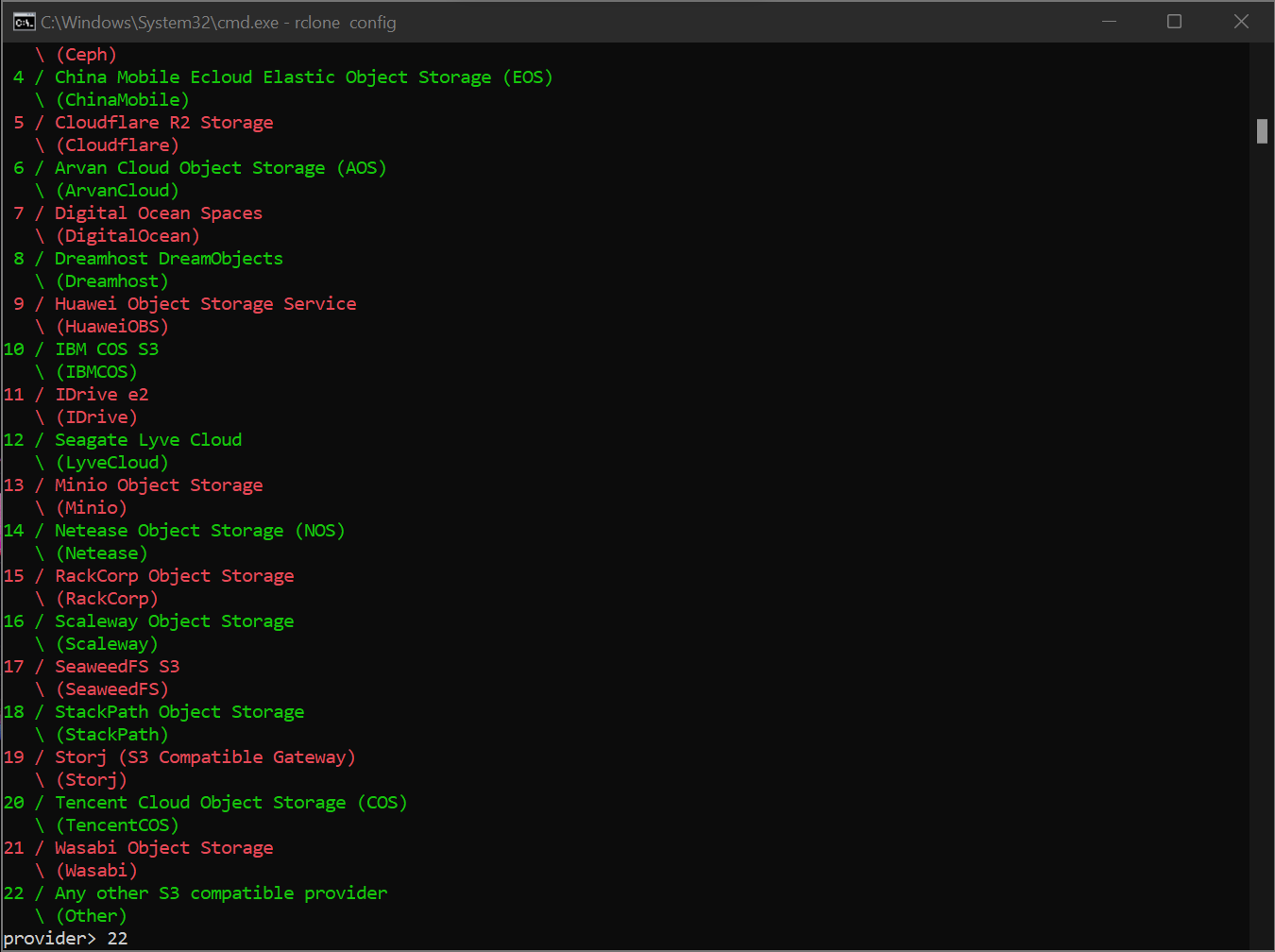The width and height of the screenshot is (1275, 952).
Task: Click 'Minio Object Storage' line
Action: (159, 485)
